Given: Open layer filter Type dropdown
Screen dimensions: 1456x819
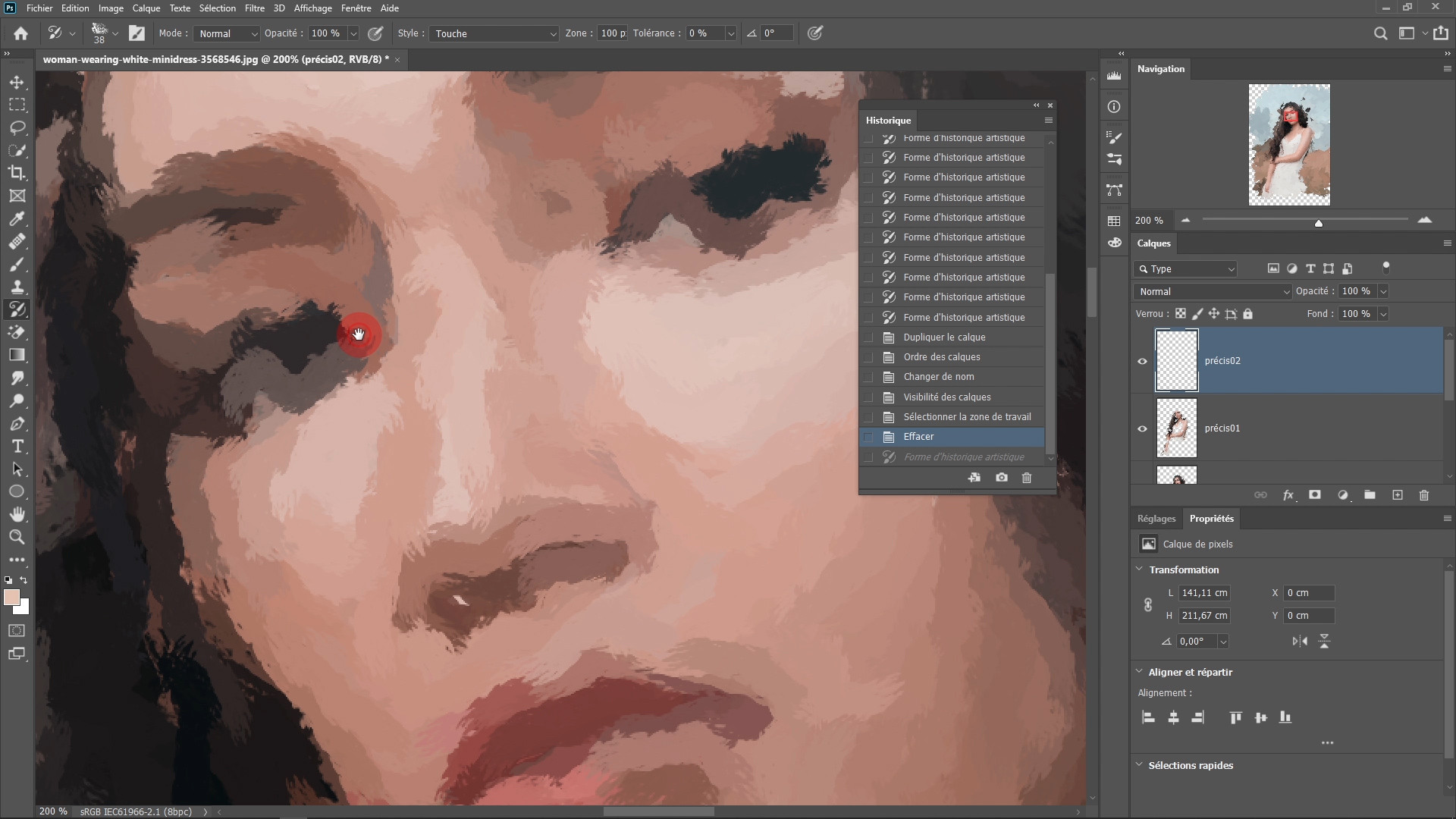Looking at the screenshot, I should pos(1185,269).
